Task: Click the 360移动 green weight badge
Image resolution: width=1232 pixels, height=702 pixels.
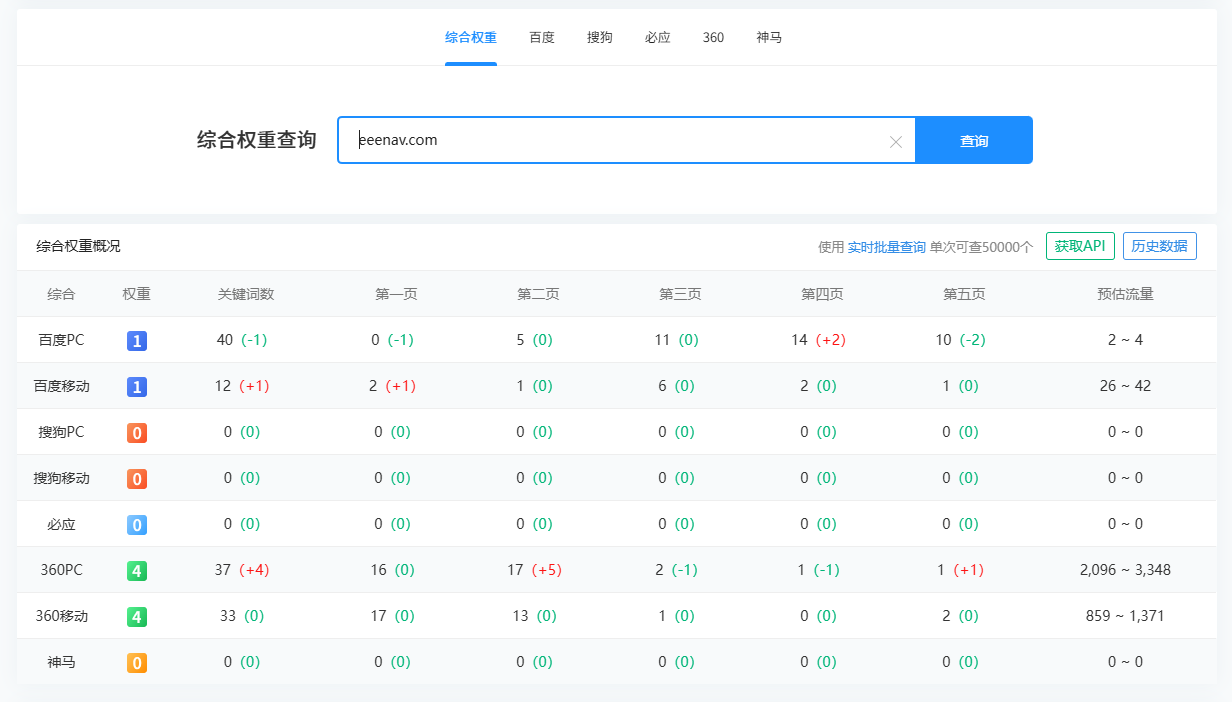Action: pos(137,617)
